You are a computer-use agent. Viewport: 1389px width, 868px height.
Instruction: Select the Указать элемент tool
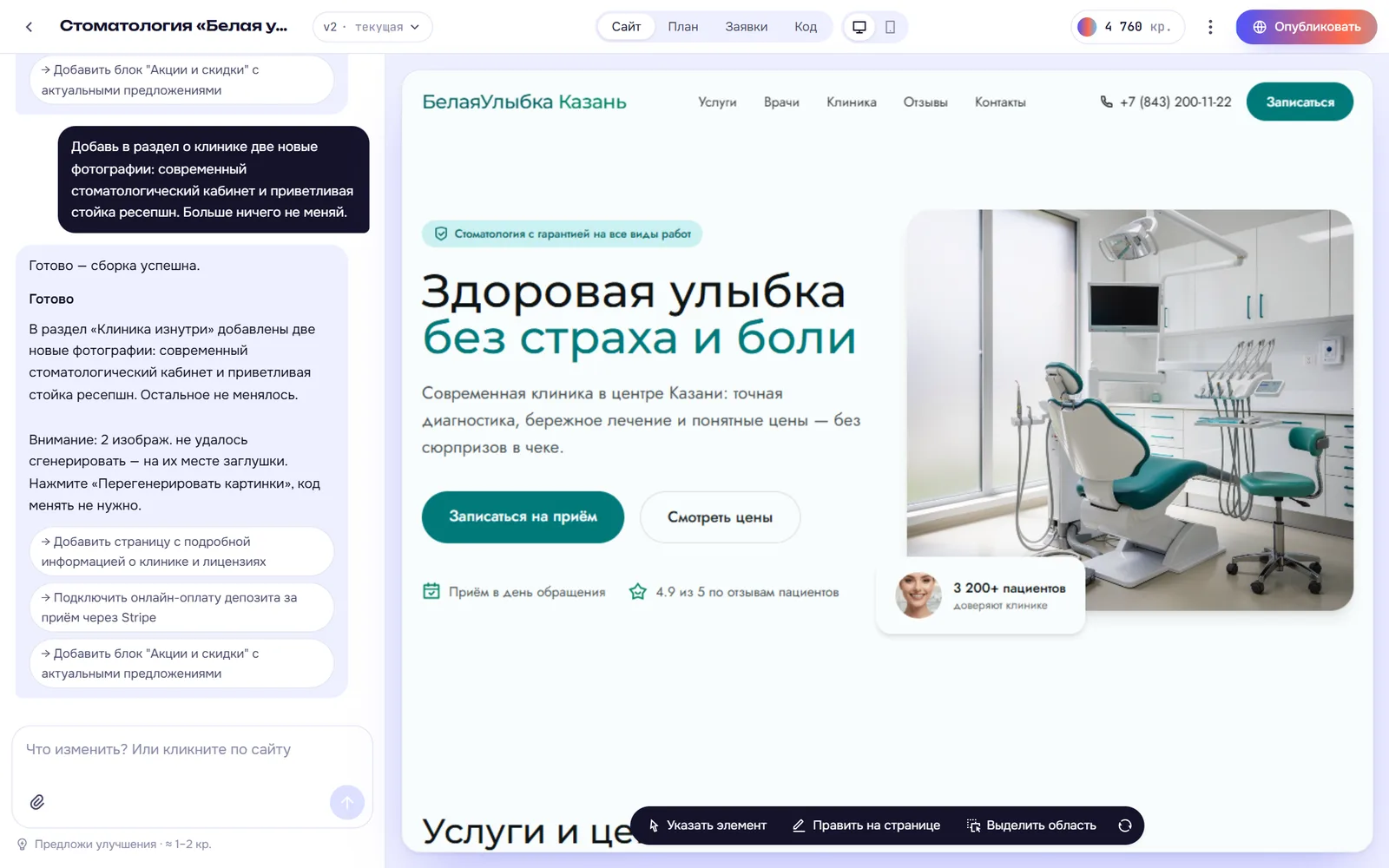[x=708, y=825]
